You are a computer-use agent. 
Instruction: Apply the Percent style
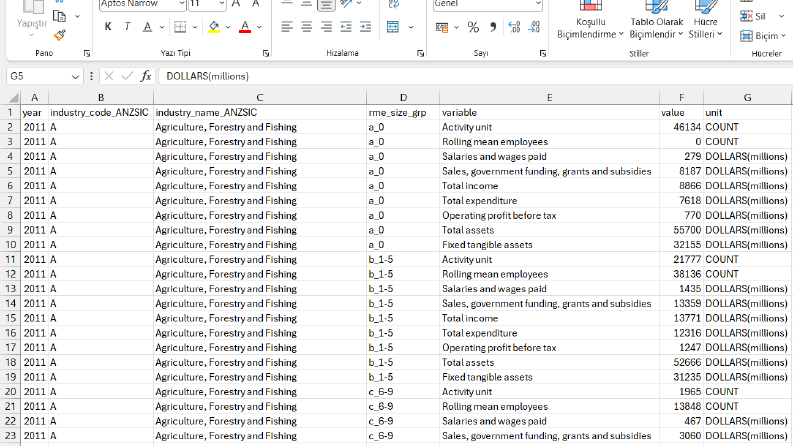[473, 27]
